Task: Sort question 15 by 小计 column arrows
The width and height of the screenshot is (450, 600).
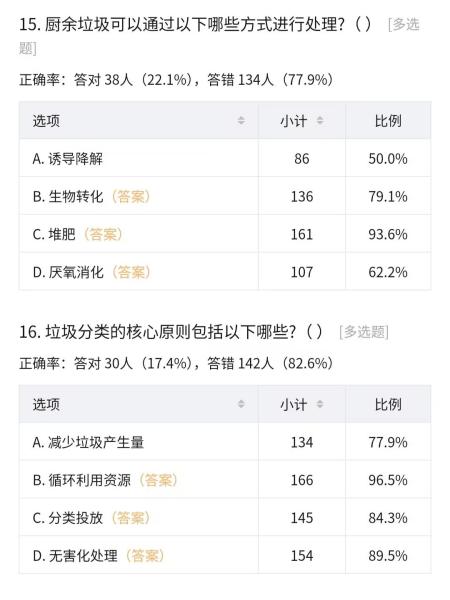Action: coord(320,121)
